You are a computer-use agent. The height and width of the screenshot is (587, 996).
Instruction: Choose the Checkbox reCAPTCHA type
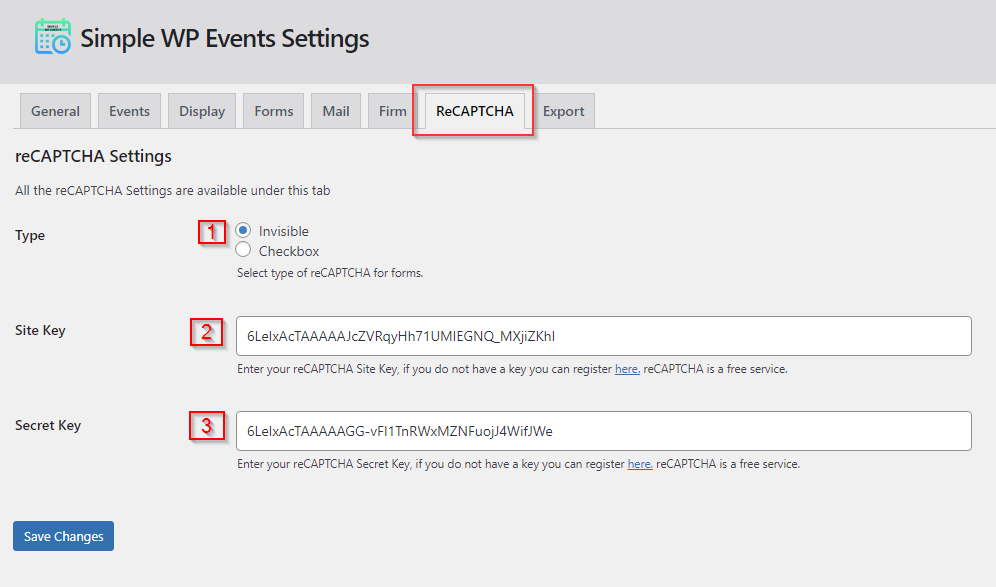[243, 250]
